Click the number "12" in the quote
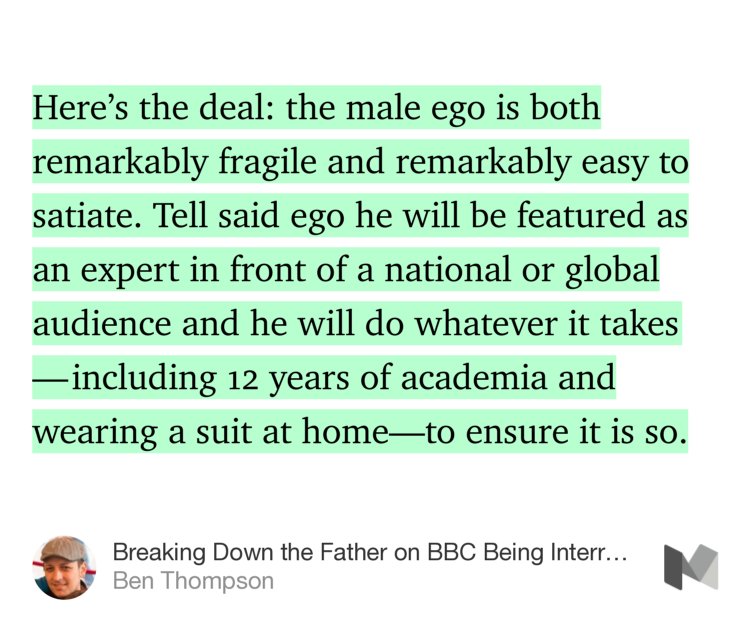Screen dimensions: 750x629 click(234, 380)
